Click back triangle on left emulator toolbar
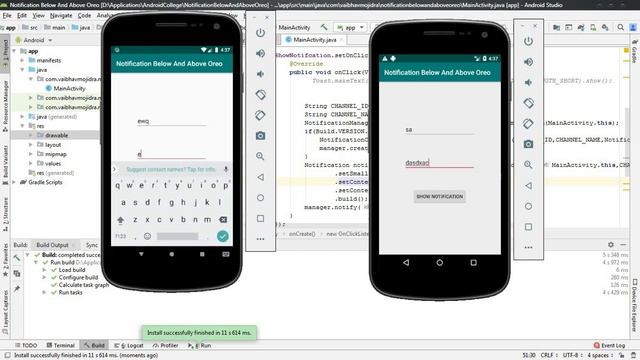Screen dimensions: 640x360 [x=260, y=177]
